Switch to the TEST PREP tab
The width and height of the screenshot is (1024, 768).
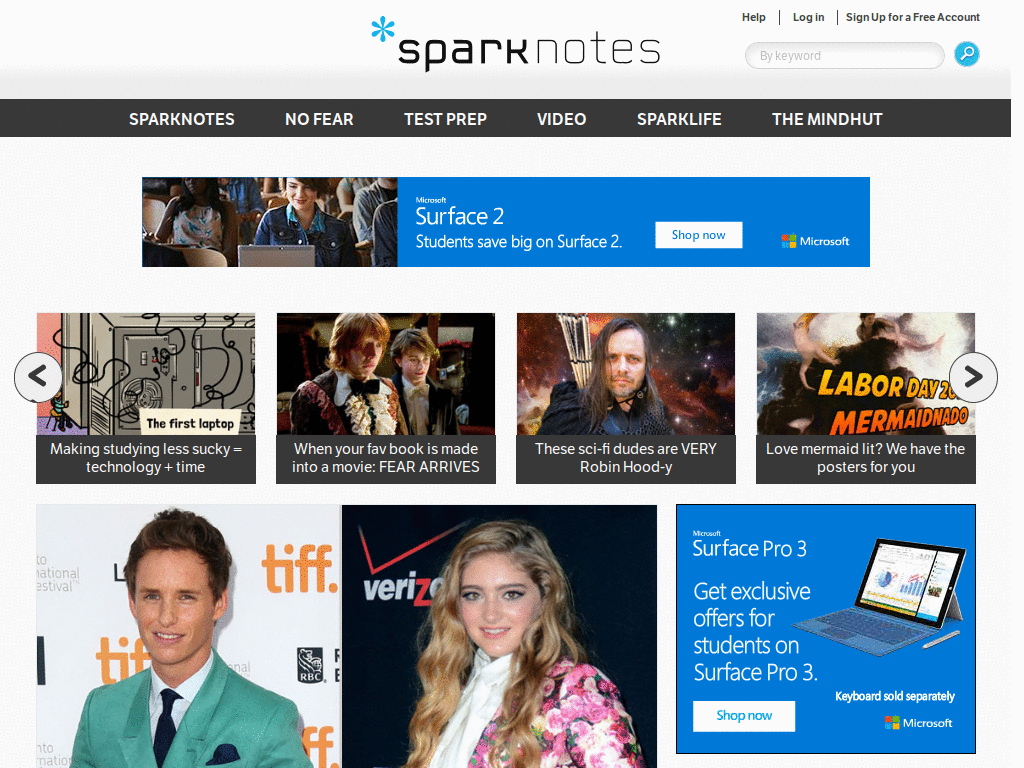click(445, 118)
